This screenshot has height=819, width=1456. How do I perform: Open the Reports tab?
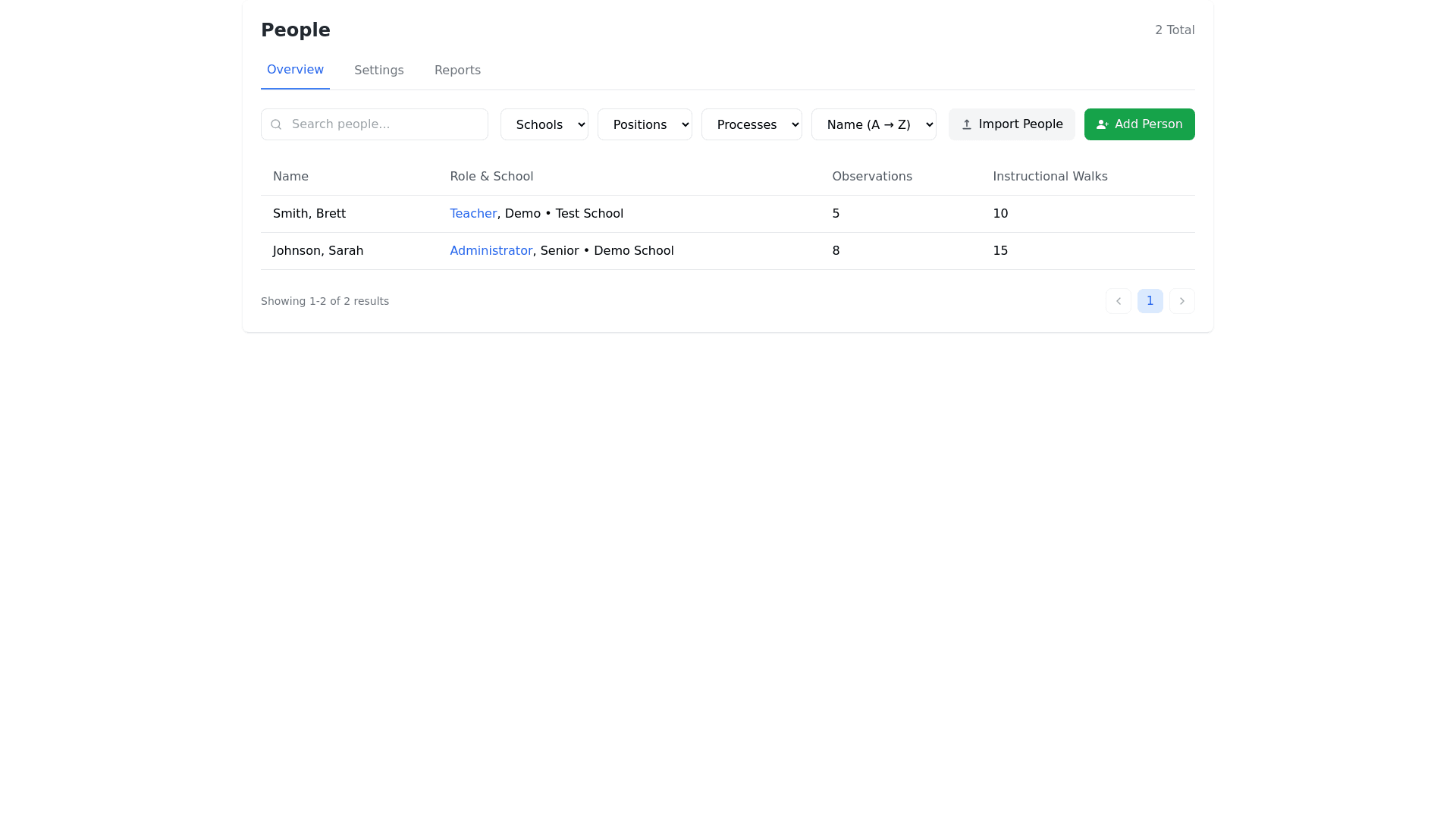coord(457,71)
